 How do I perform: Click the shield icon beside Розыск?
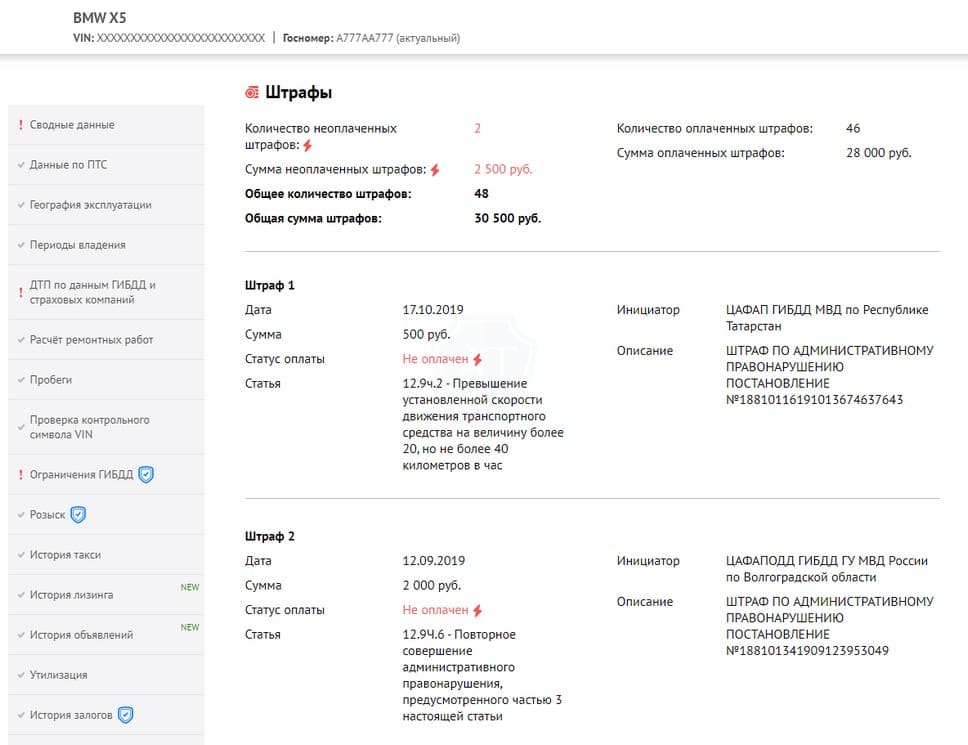click(78, 515)
